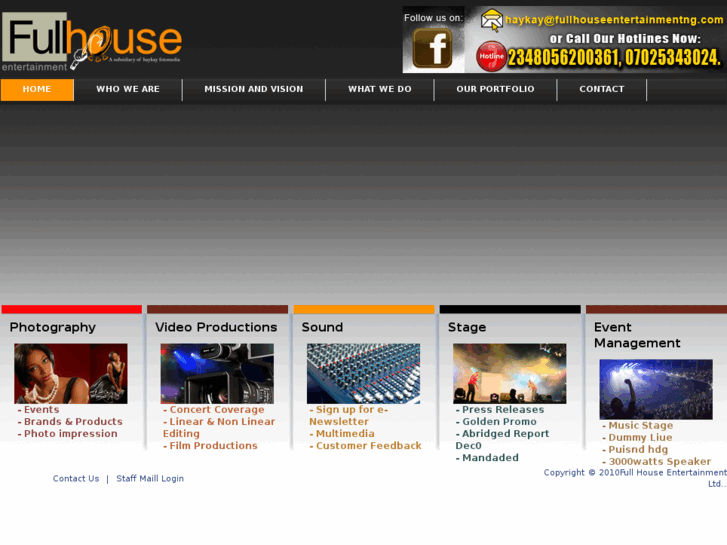This screenshot has height=545, width=727.
Task: Select Photo impression under Photography
Action: click(x=70, y=434)
